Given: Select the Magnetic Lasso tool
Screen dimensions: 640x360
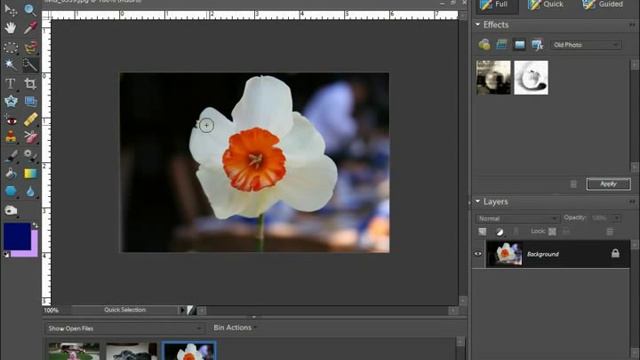Looking at the screenshot, I should (x=31, y=47).
